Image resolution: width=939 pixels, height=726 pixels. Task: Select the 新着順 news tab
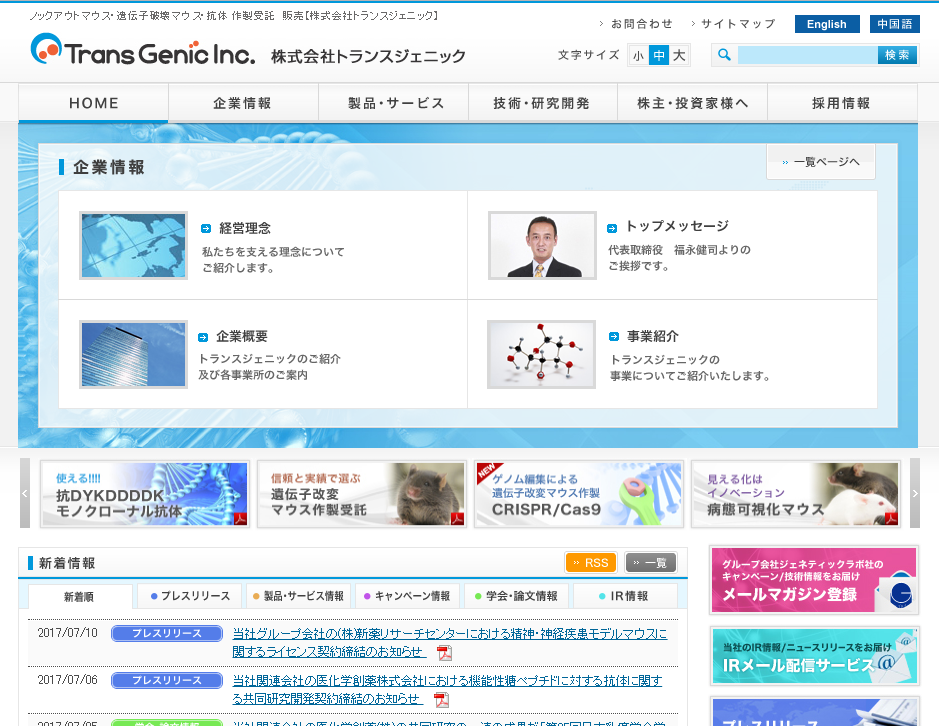(80, 597)
